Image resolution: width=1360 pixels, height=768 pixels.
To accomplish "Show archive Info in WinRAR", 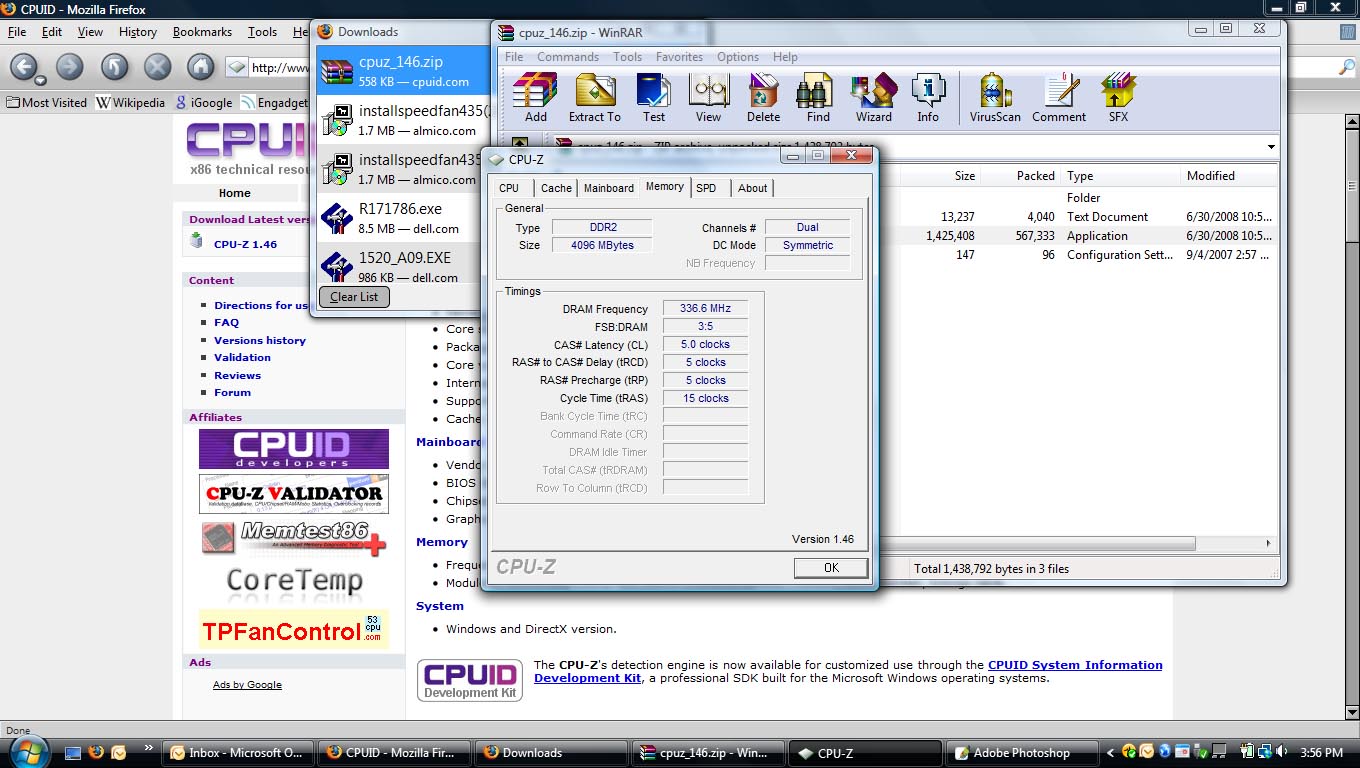I will tap(928, 98).
